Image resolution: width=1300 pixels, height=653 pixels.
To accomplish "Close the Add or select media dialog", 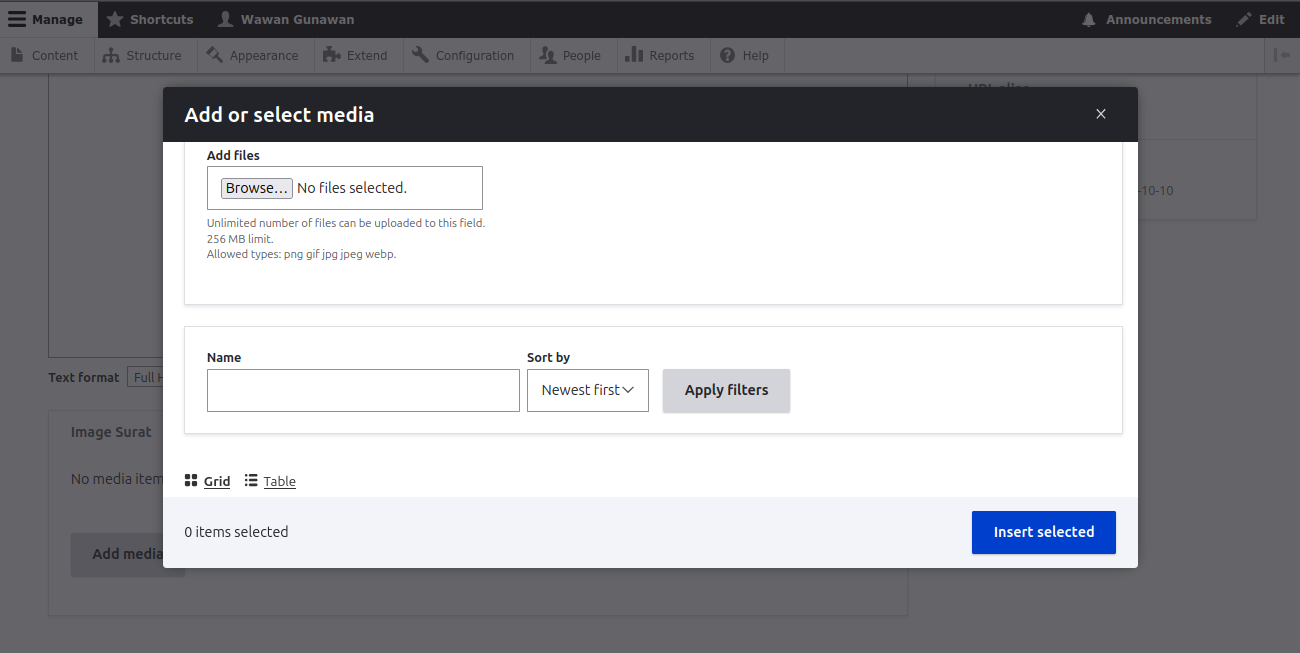I will (1101, 114).
